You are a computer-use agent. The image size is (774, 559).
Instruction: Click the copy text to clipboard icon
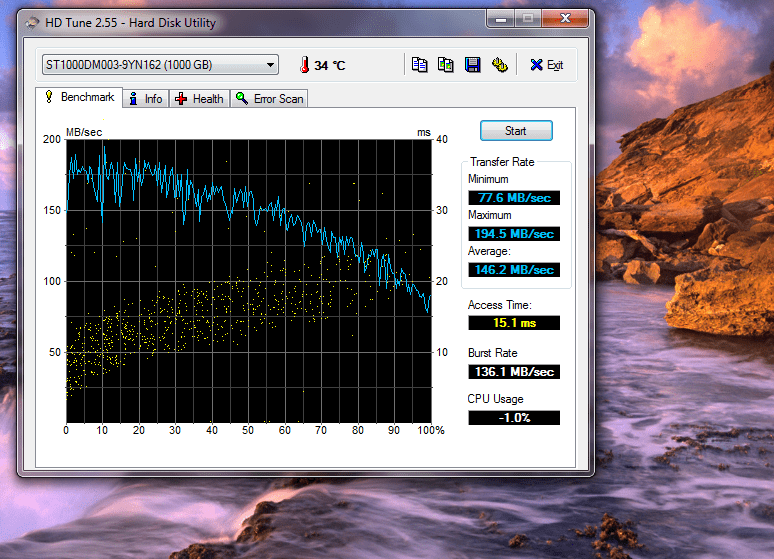coord(420,65)
